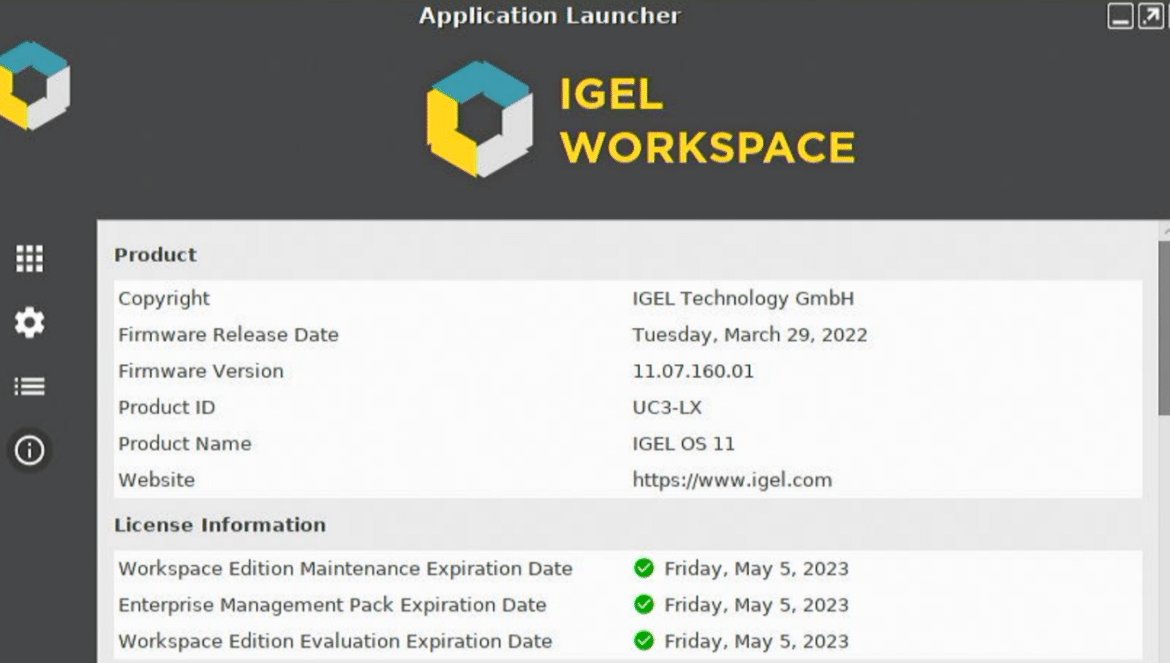Image resolution: width=1170 pixels, height=663 pixels.
Task: Minimize the Application Launcher window
Action: [1120, 16]
